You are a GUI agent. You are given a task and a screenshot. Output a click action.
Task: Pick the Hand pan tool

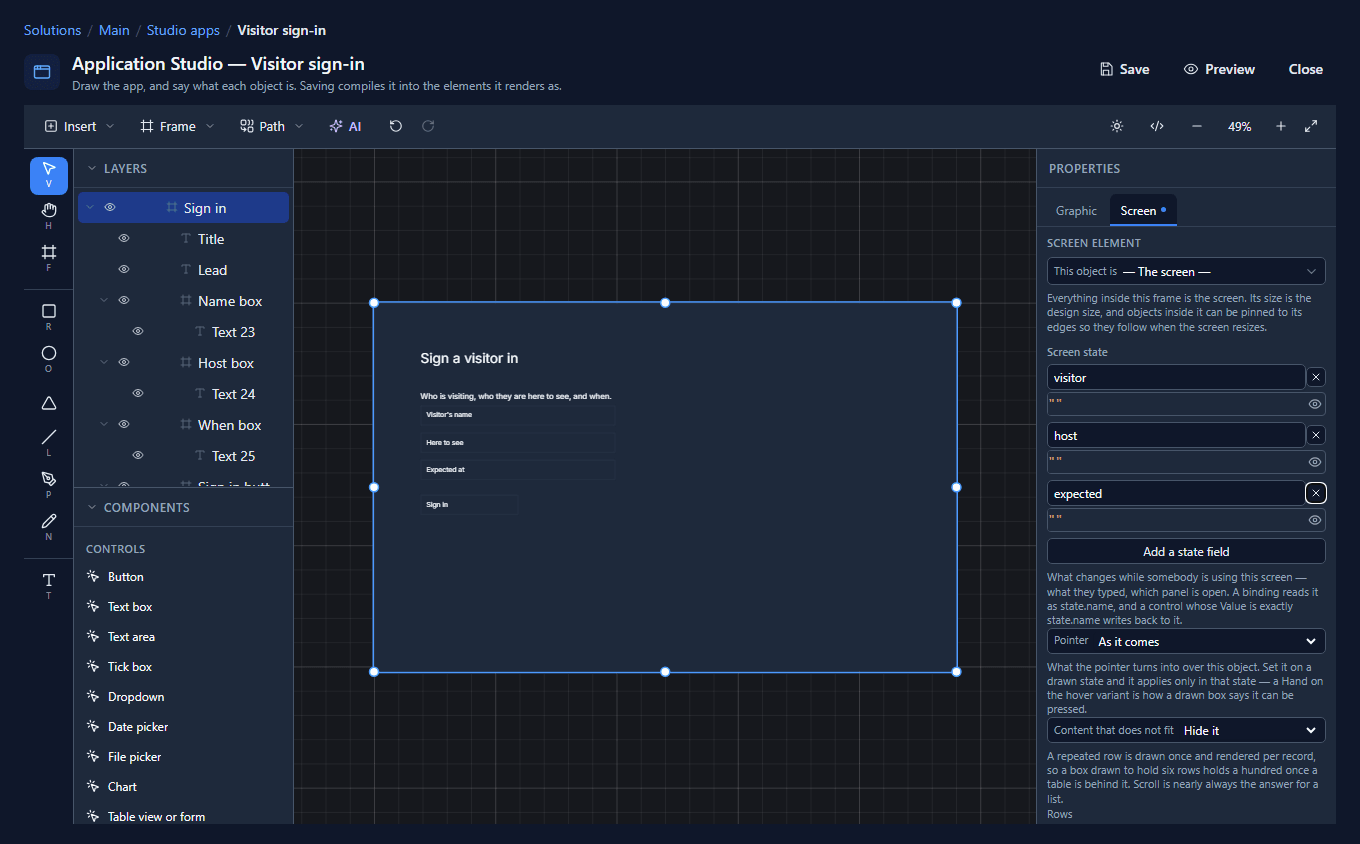click(x=49, y=217)
